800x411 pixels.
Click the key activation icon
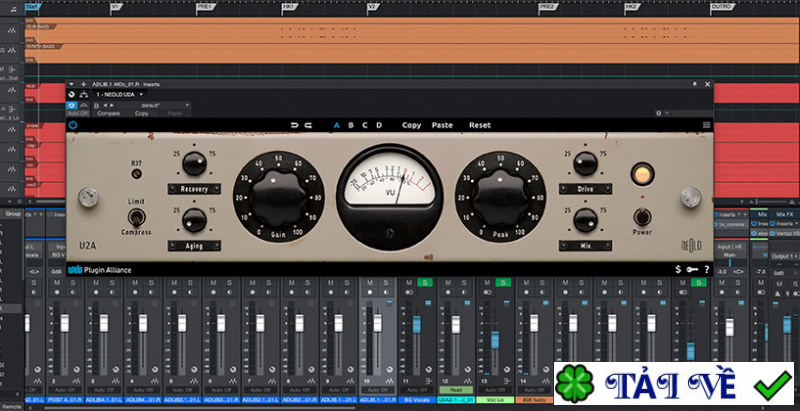tap(692, 269)
